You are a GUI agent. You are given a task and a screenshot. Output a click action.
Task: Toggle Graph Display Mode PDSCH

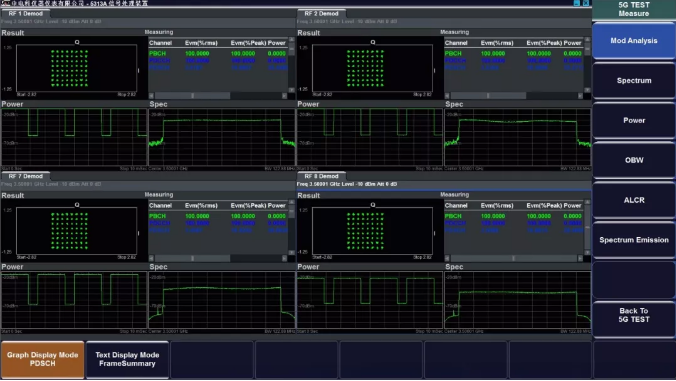tap(42, 359)
